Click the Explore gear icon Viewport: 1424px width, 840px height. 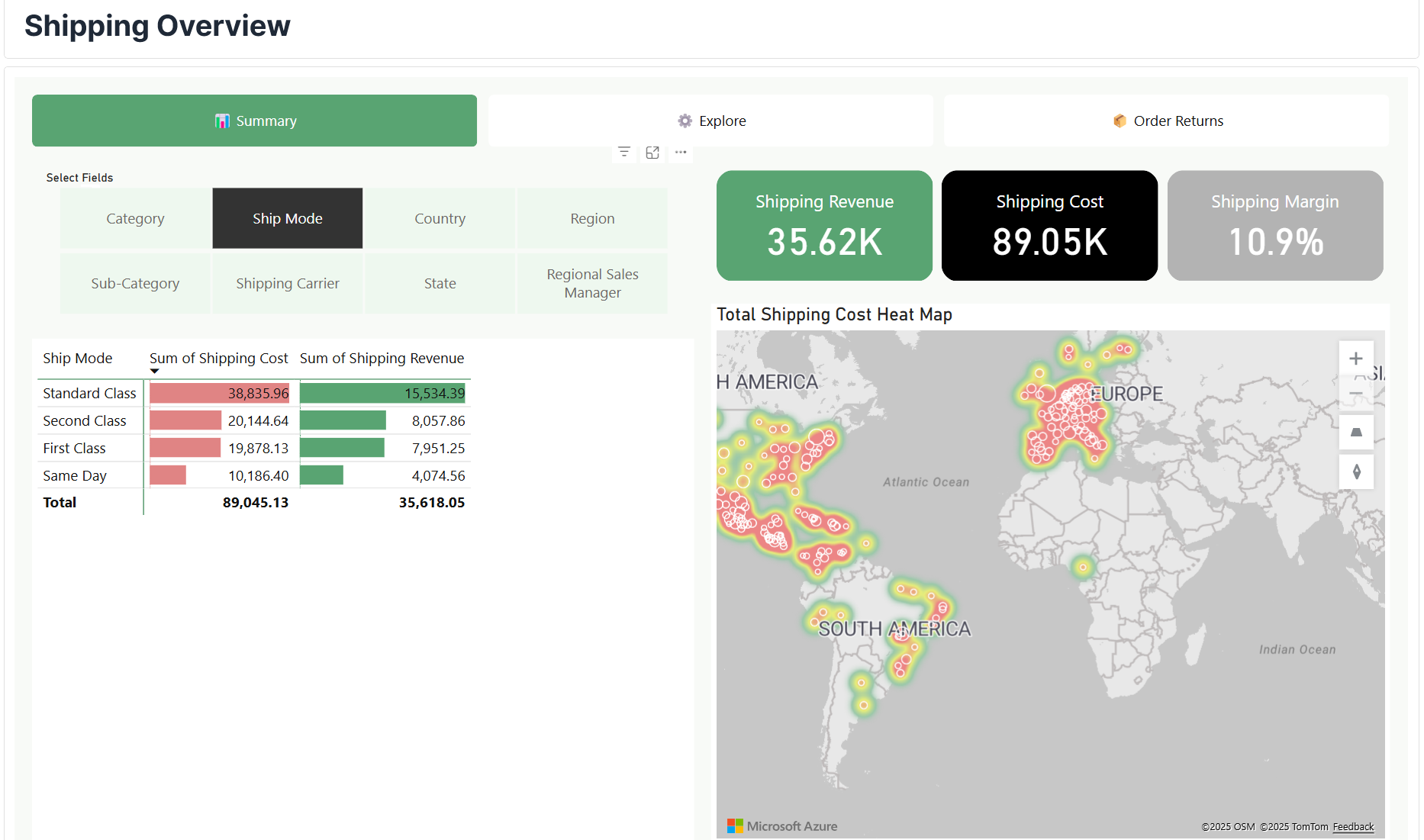pyautogui.click(x=685, y=121)
